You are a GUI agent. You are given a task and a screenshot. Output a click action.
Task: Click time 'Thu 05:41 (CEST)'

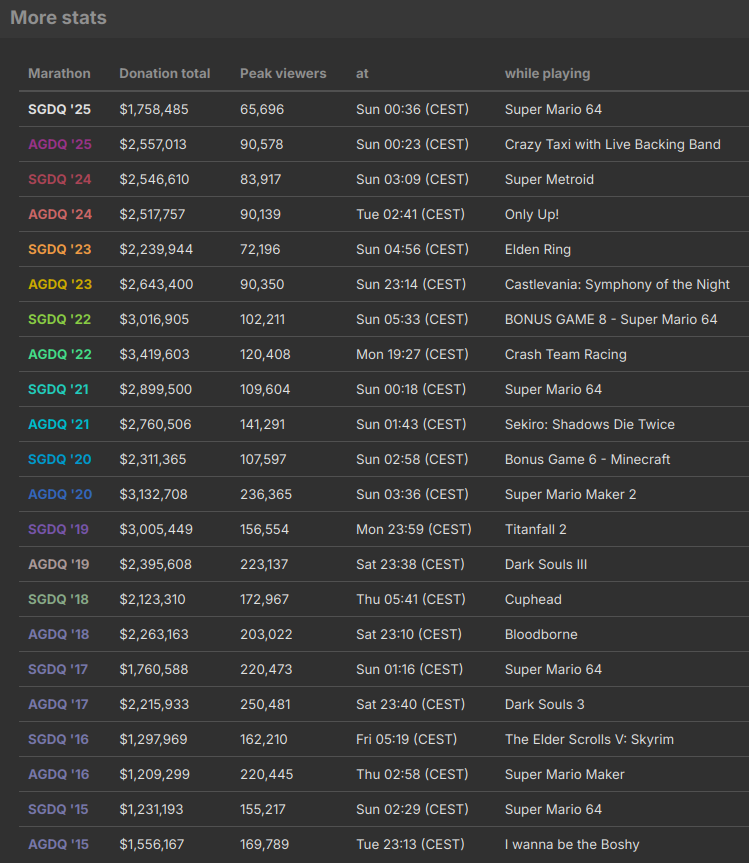click(411, 599)
